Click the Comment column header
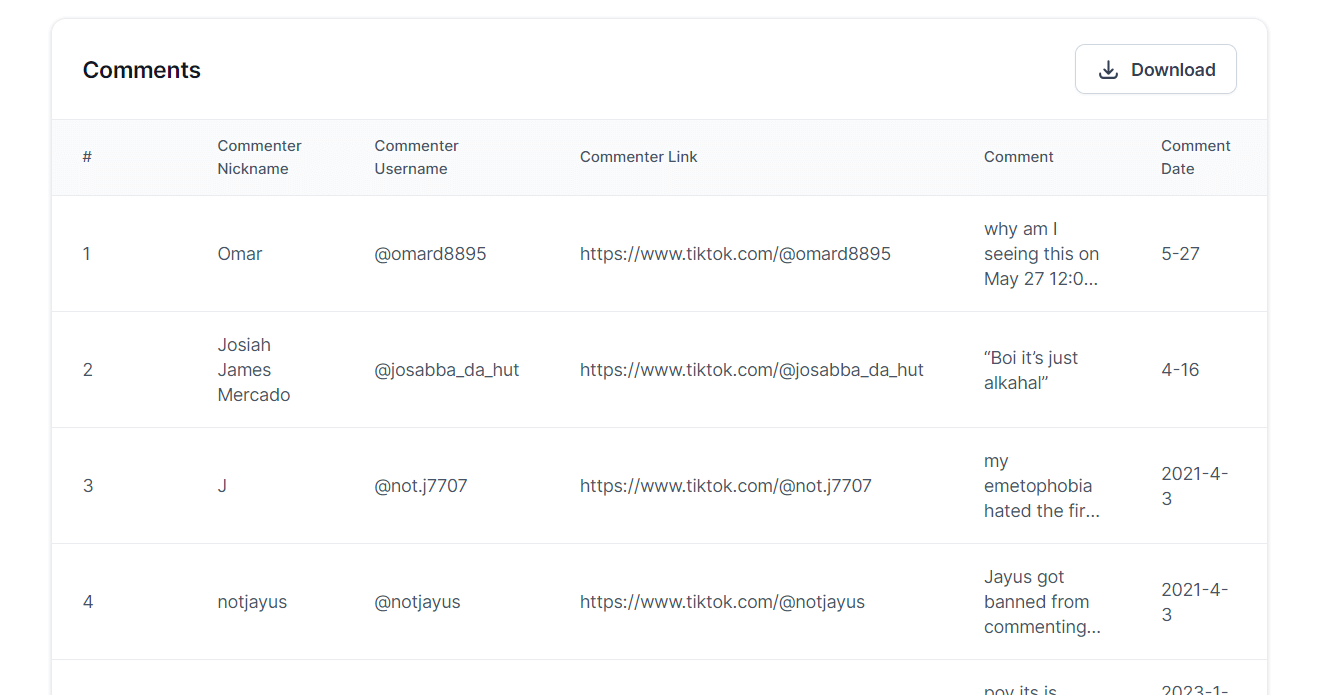 click(x=1018, y=157)
